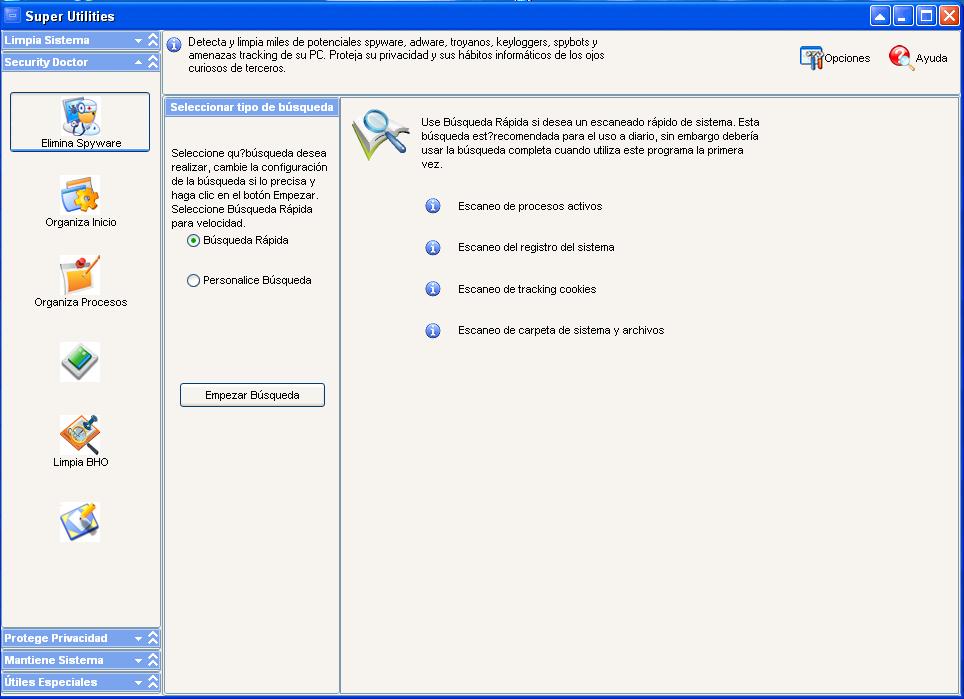Close the Super Utilities window
This screenshot has width=964, height=699.
coord(949,16)
